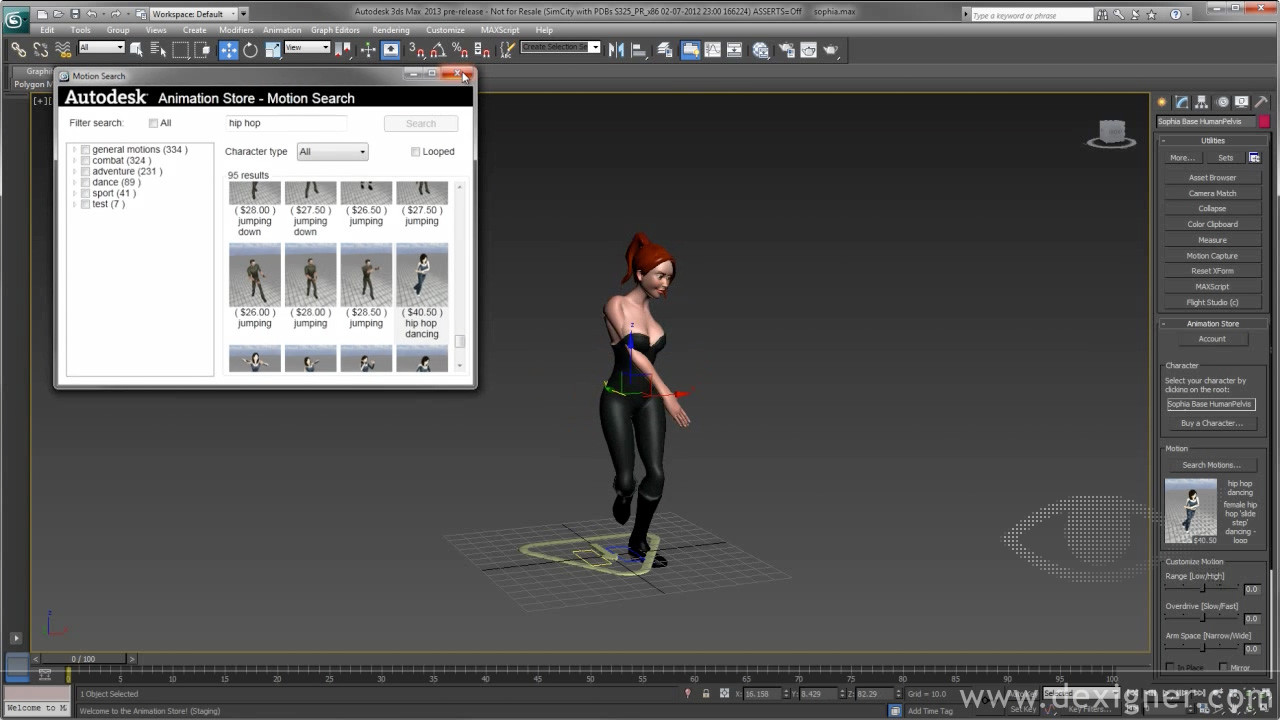Tick the test (7) checkbox
This screenshot has width=1280, height=720.
86,204
